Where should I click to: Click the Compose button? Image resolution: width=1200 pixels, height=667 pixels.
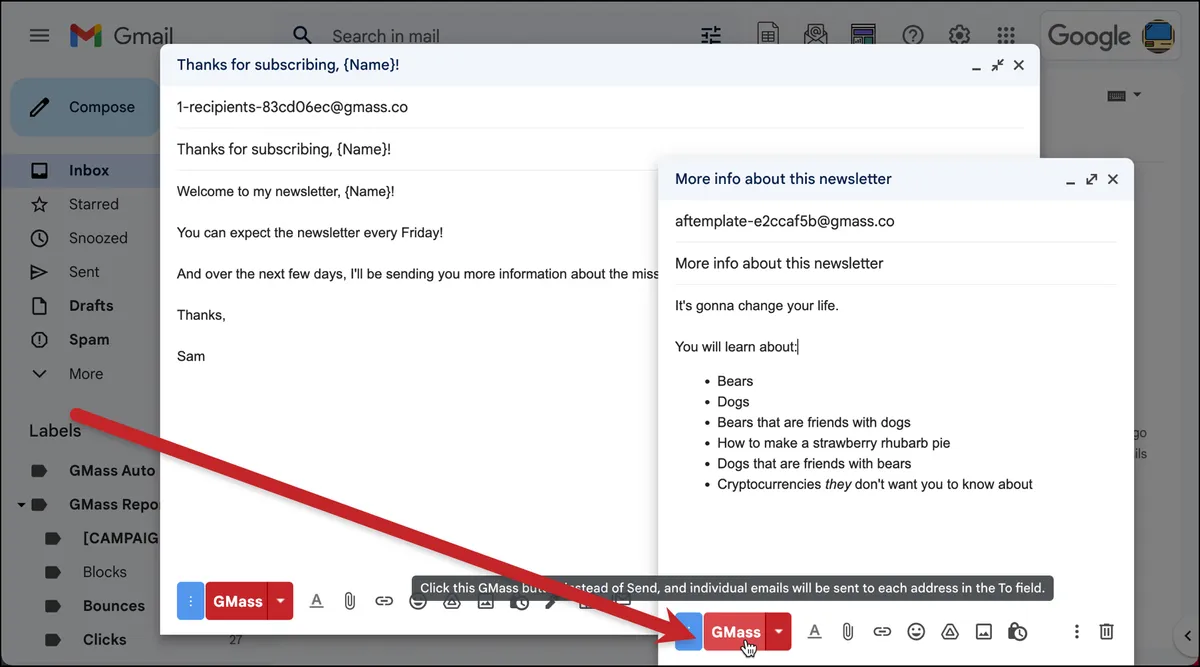(x=84, y=107)
